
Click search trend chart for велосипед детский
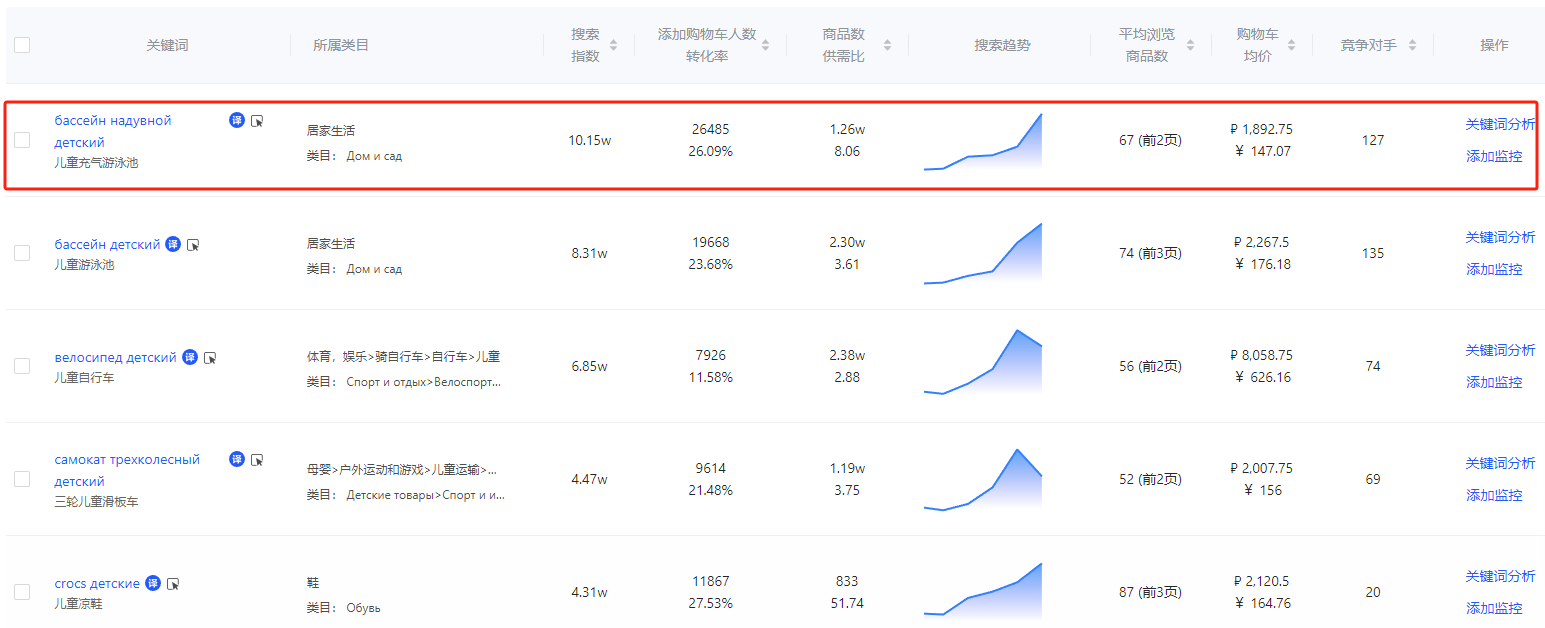pyautogui.click(x=983, y=363)
